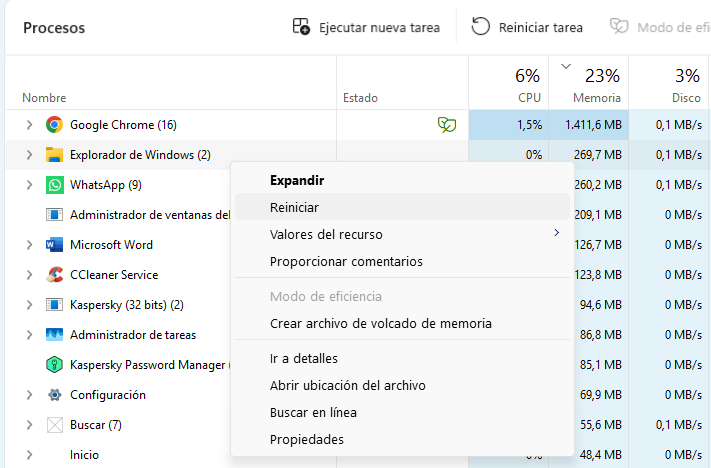This screenshot has height=468, width=711.
Task: Click Chrome's 1.411,6 MB memory value
Action: (x=593, y=125)
